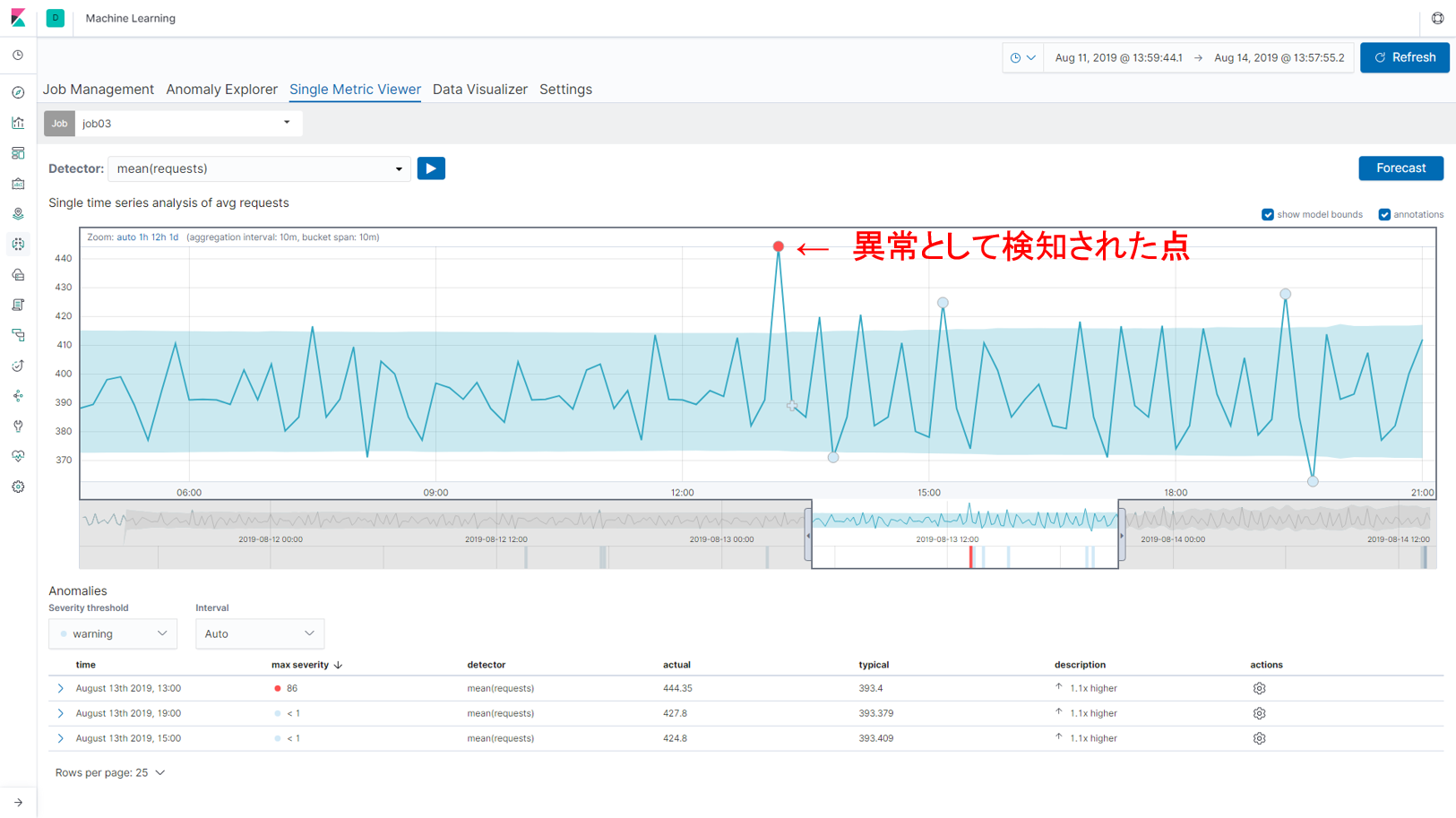Switch to Job Management tab
Viewport: 1456px width, 818px height.
click(x=99, y=90)
